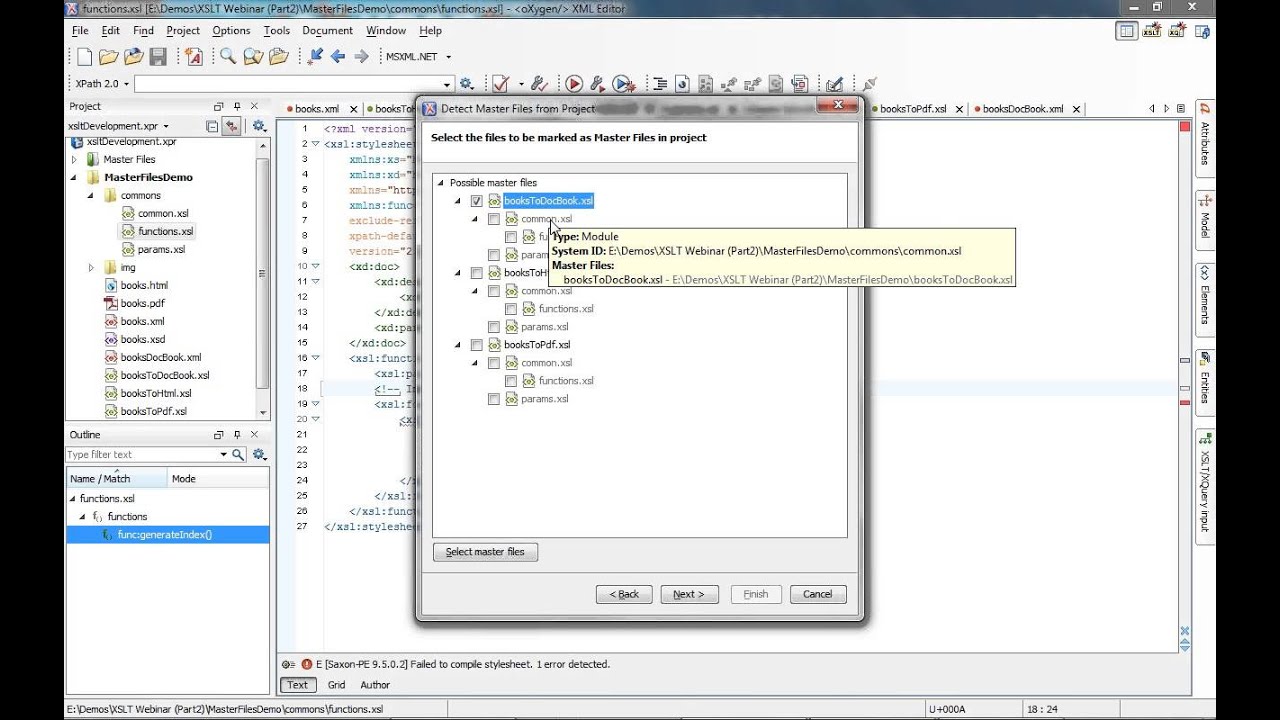Open the Document menu

coord(328,31)
